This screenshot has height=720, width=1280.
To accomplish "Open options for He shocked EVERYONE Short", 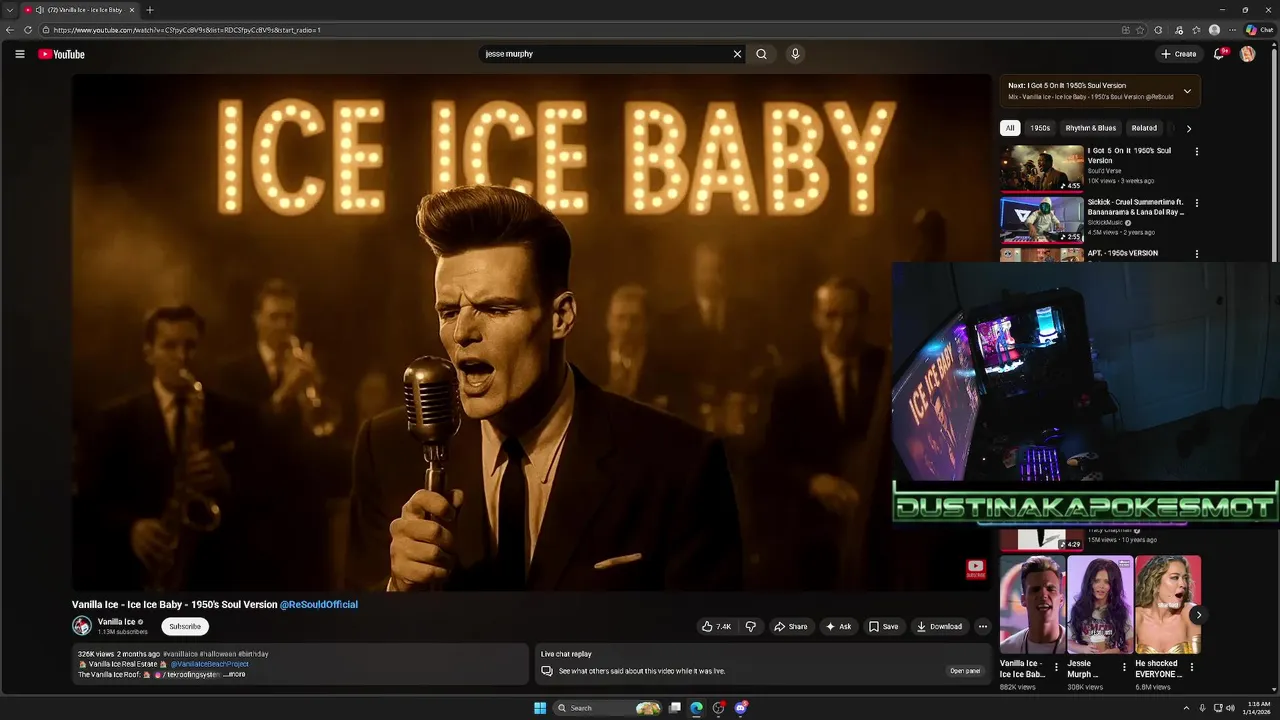I will pyautogui.click(x=1191, y=667).
